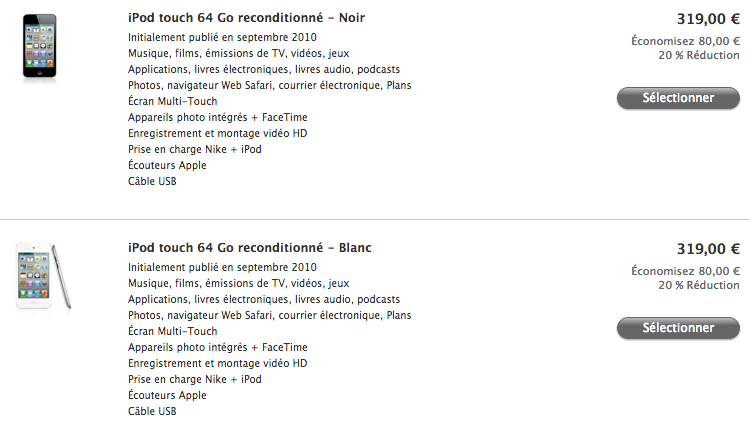Click Musique, films, émissions de TV line, Blanc

pos(239,283)
